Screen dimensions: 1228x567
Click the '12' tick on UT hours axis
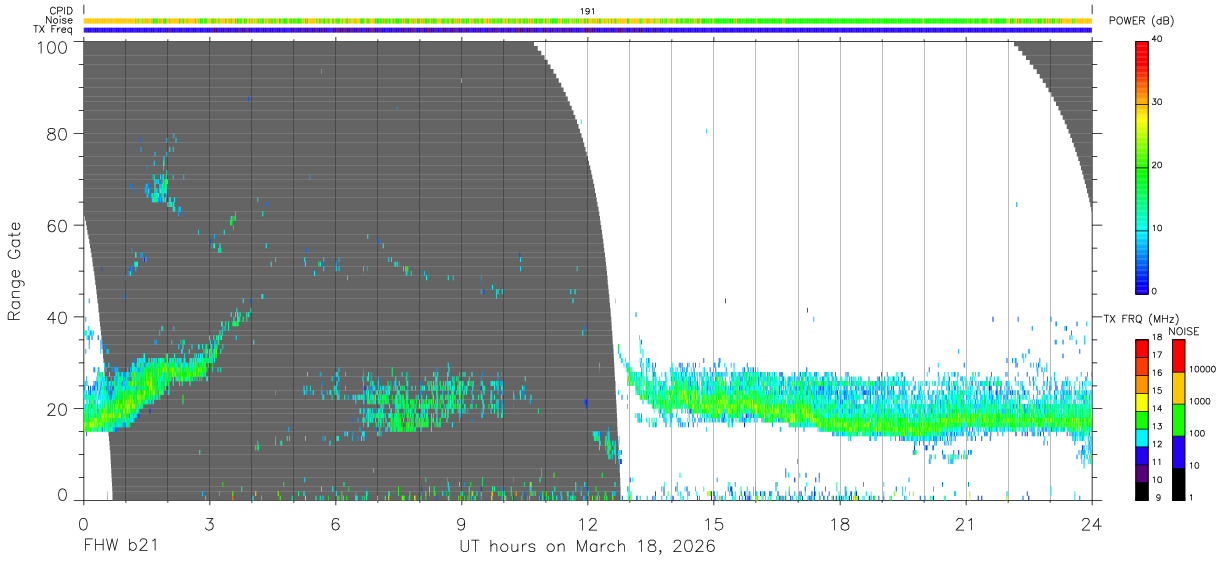coord(588,524)
